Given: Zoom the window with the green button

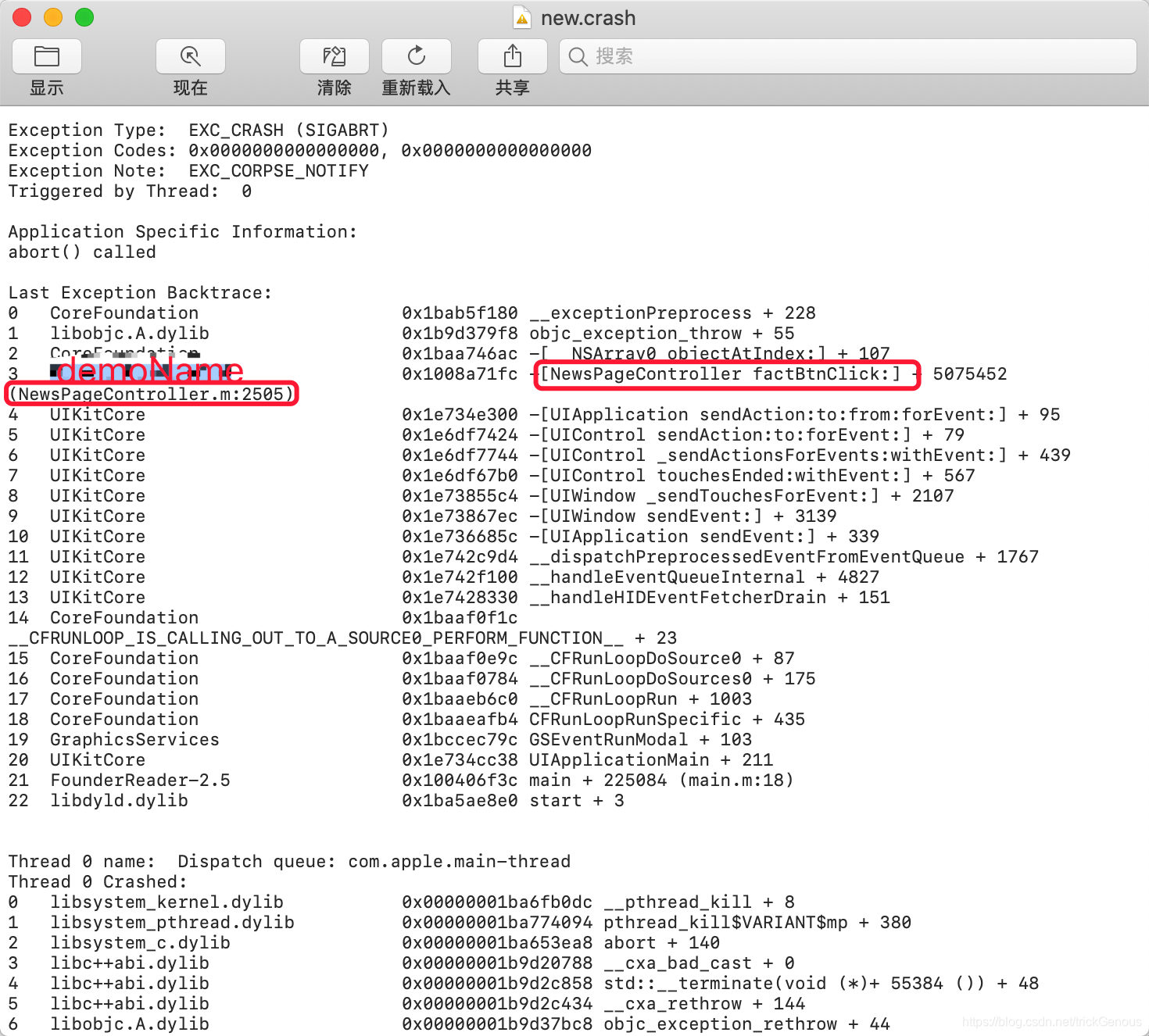Looking at the screenshot, I should (x=84, y=17).
